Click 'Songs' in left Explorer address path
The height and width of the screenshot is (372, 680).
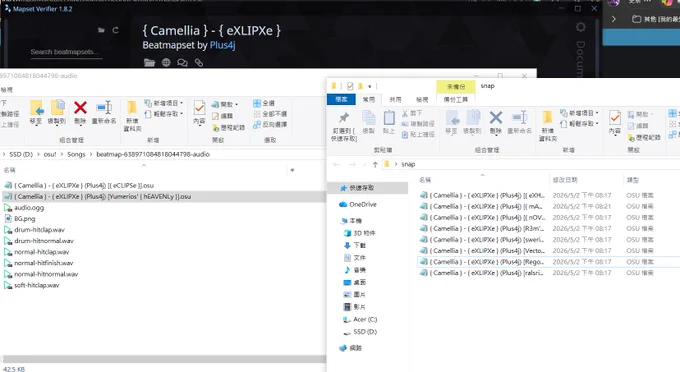[x=76, y=154]
